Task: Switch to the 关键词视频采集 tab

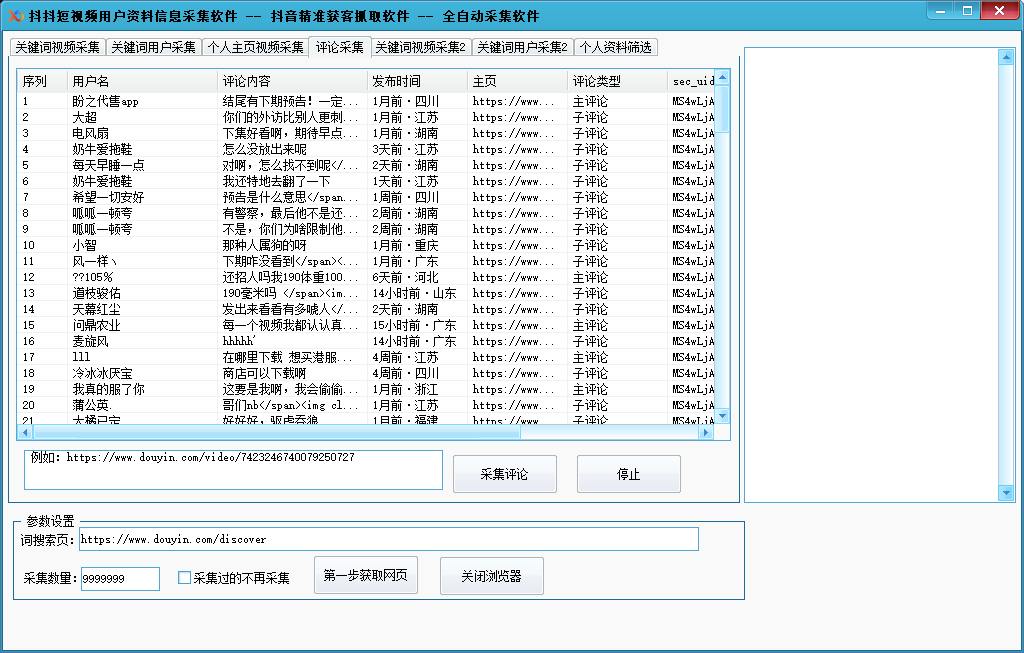Action: (57, 47)
